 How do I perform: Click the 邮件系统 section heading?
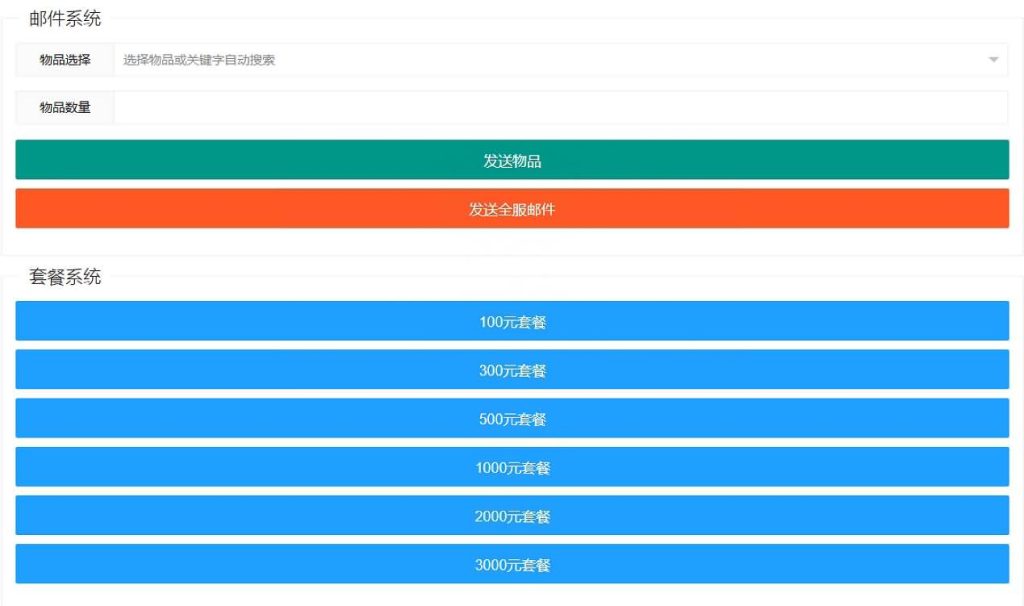pyautogui.click(x=65, y=19)
